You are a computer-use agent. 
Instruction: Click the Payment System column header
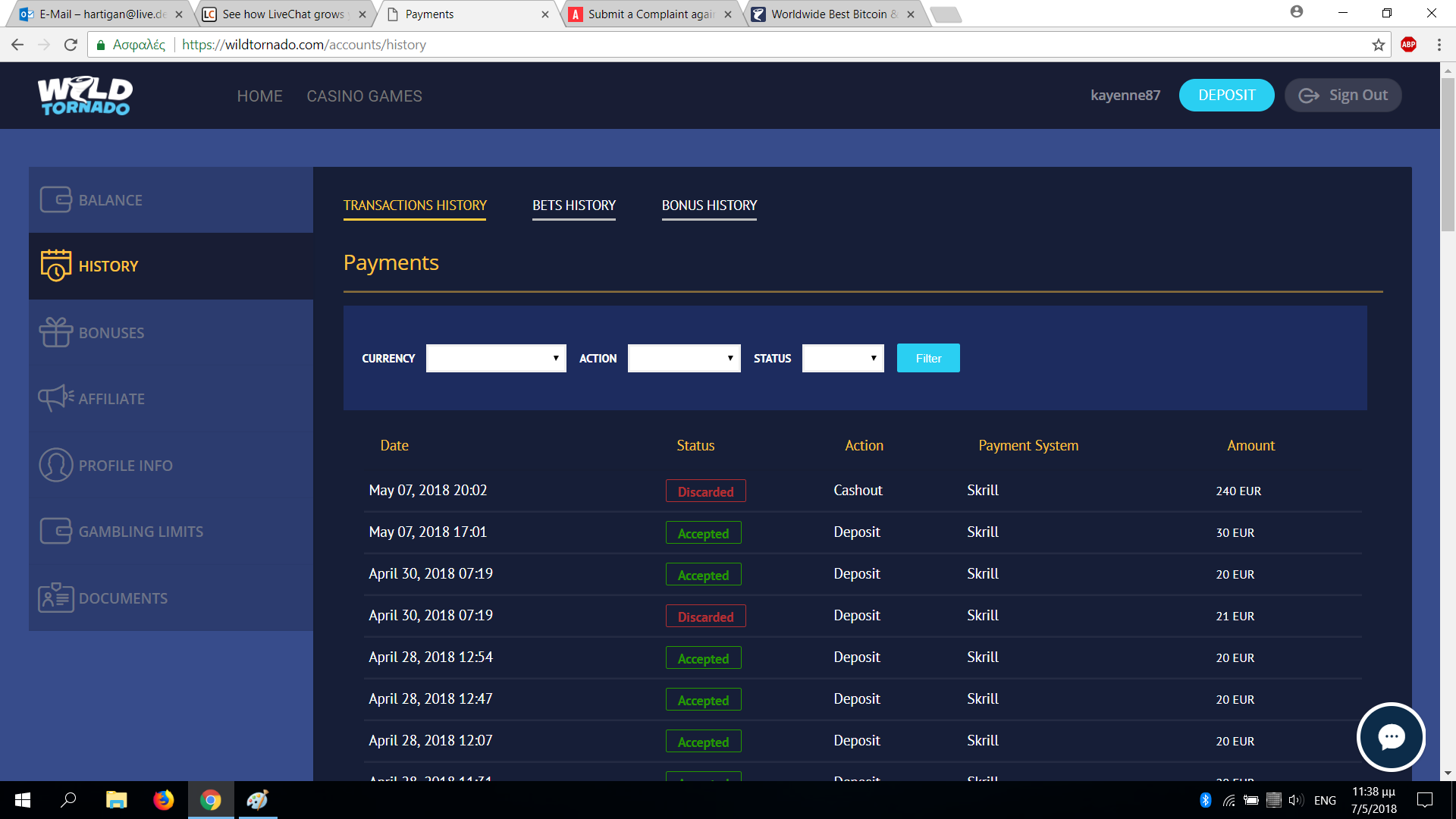[x=1028, y=445]
